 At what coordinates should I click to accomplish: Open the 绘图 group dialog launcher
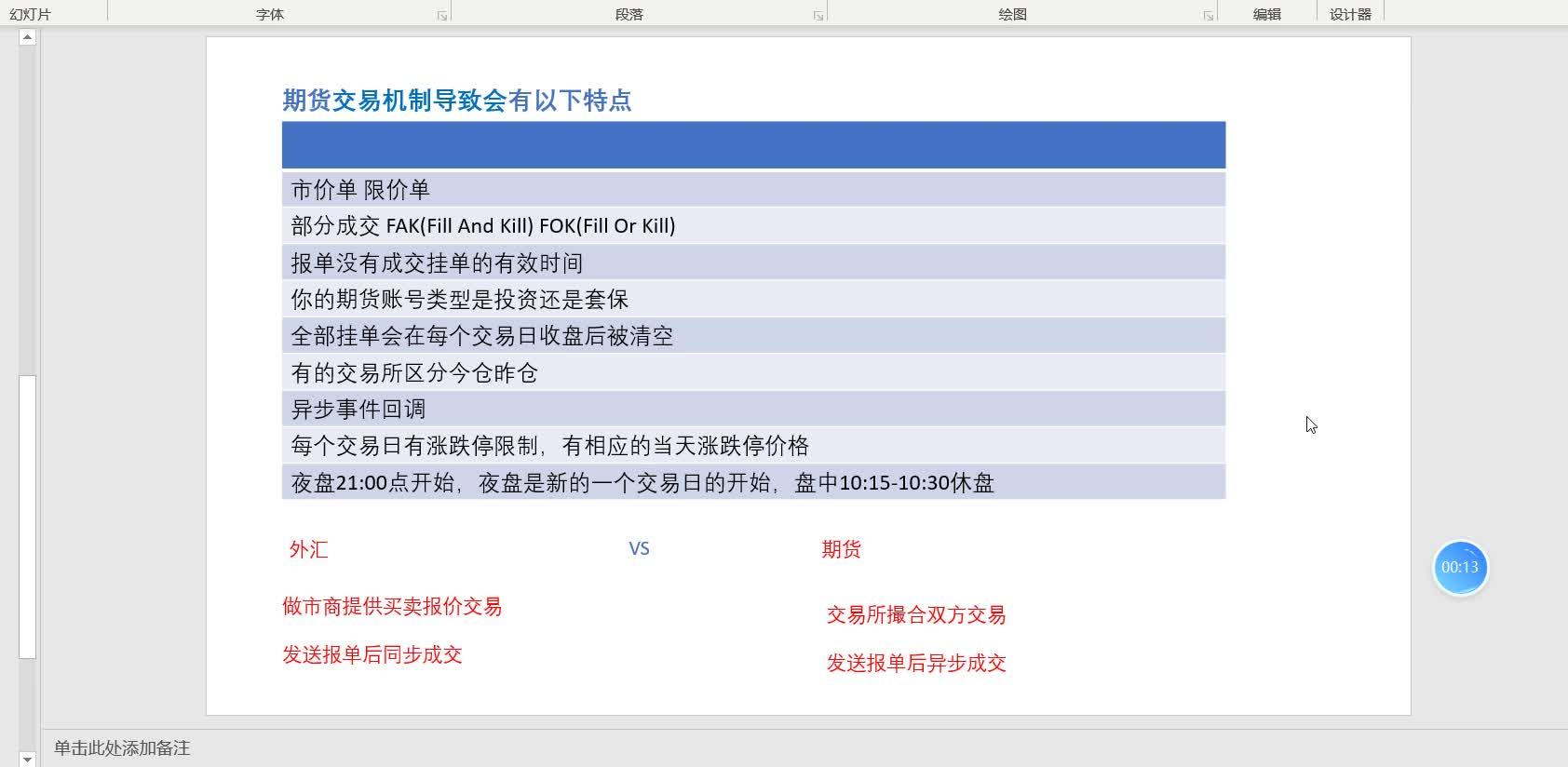coord(1209,16)
